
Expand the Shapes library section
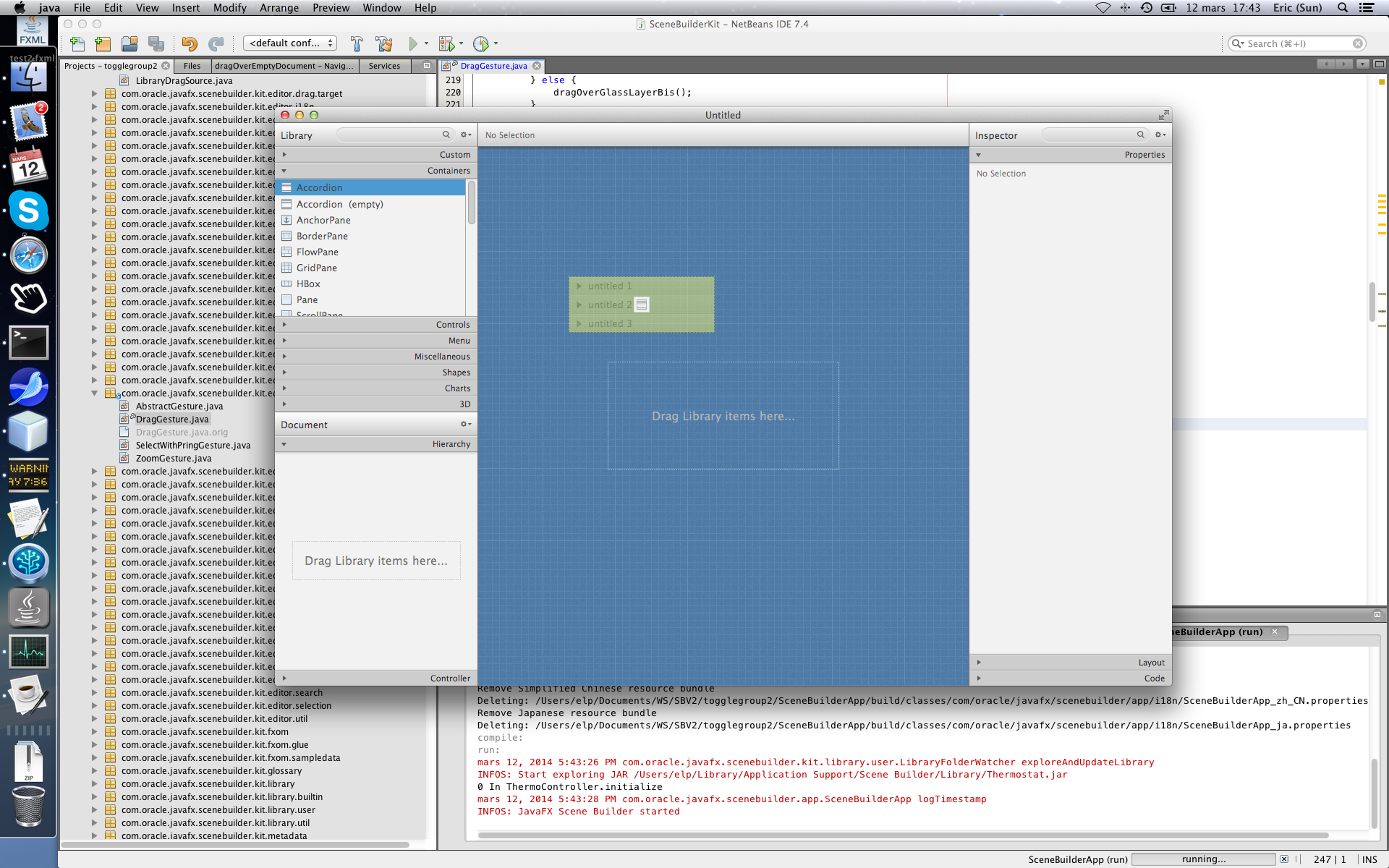point(376,373)
